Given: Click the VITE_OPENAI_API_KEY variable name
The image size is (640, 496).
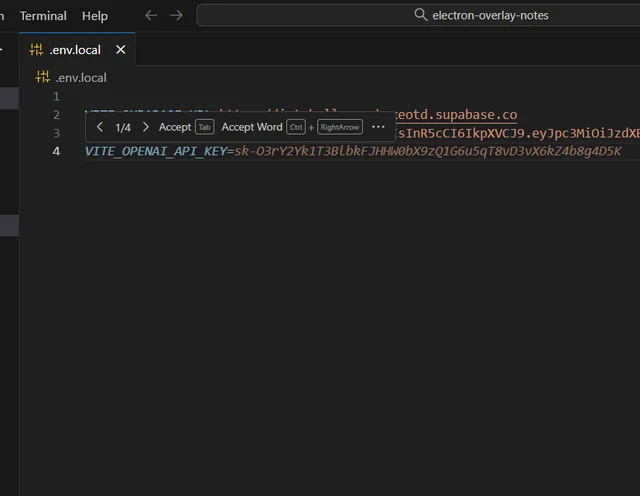Looking at the screenshot, I should tap(155, 151).
